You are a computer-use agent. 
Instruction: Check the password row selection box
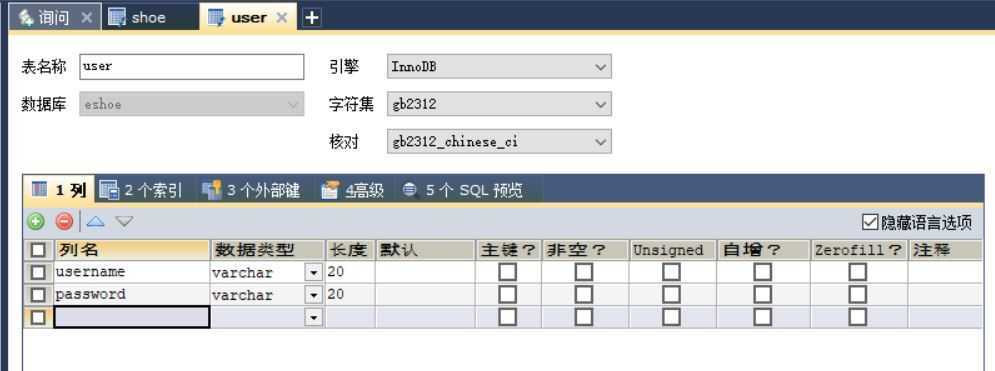point(38,295)
